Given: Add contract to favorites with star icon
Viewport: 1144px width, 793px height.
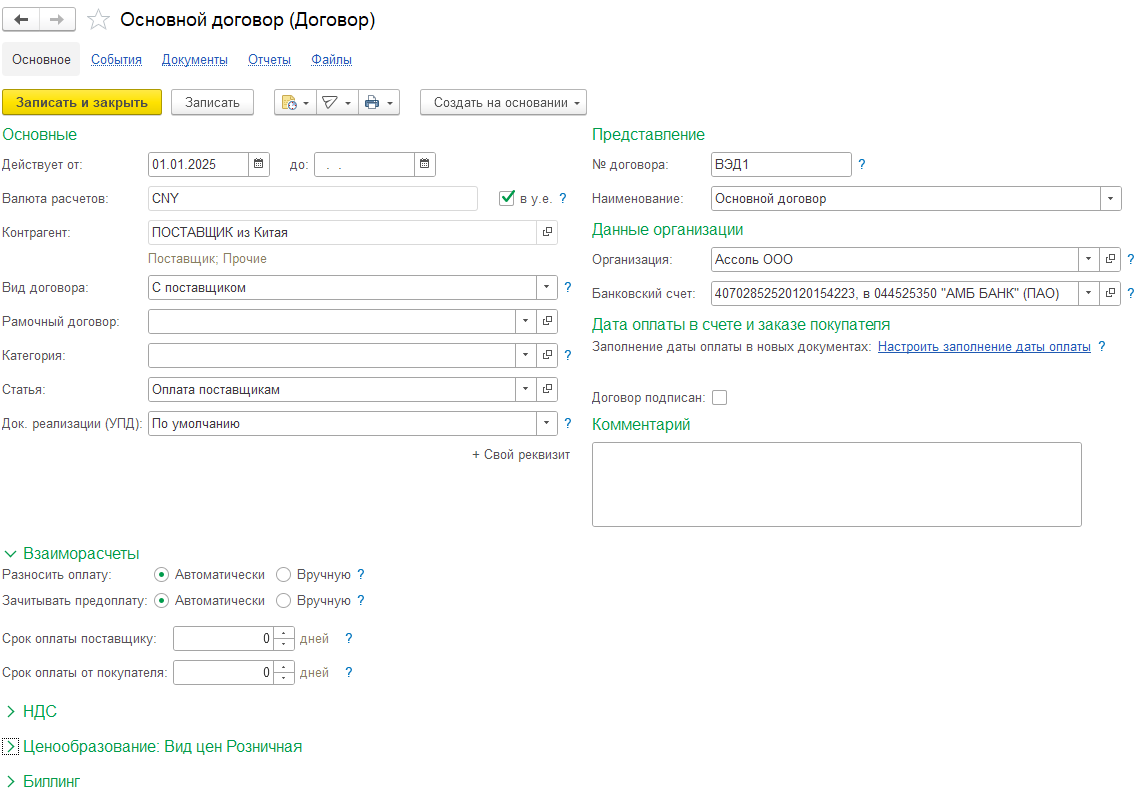Looking at the screenshot, I should (98, 20).
